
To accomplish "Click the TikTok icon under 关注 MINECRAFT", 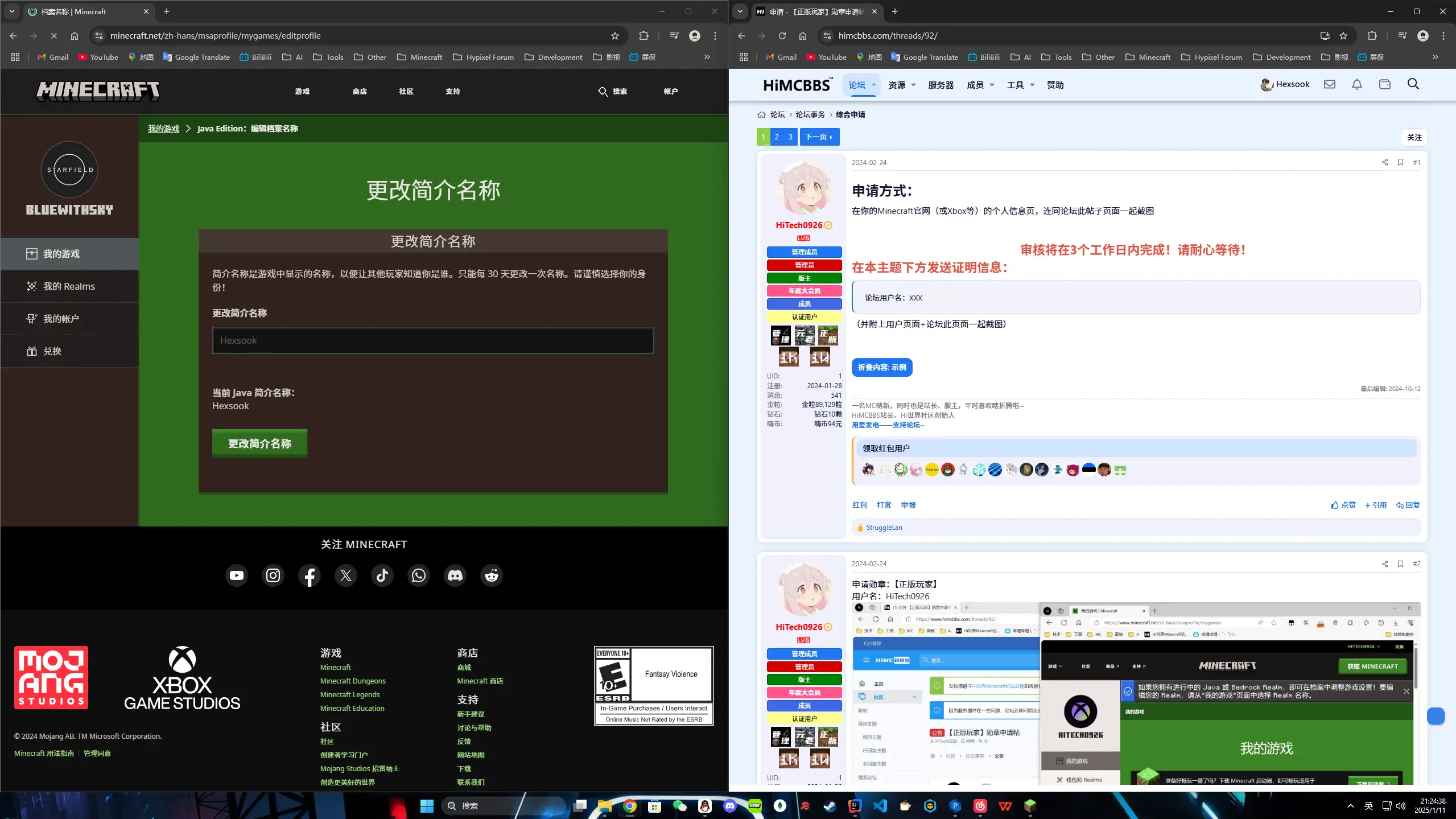I will [382, 575].
